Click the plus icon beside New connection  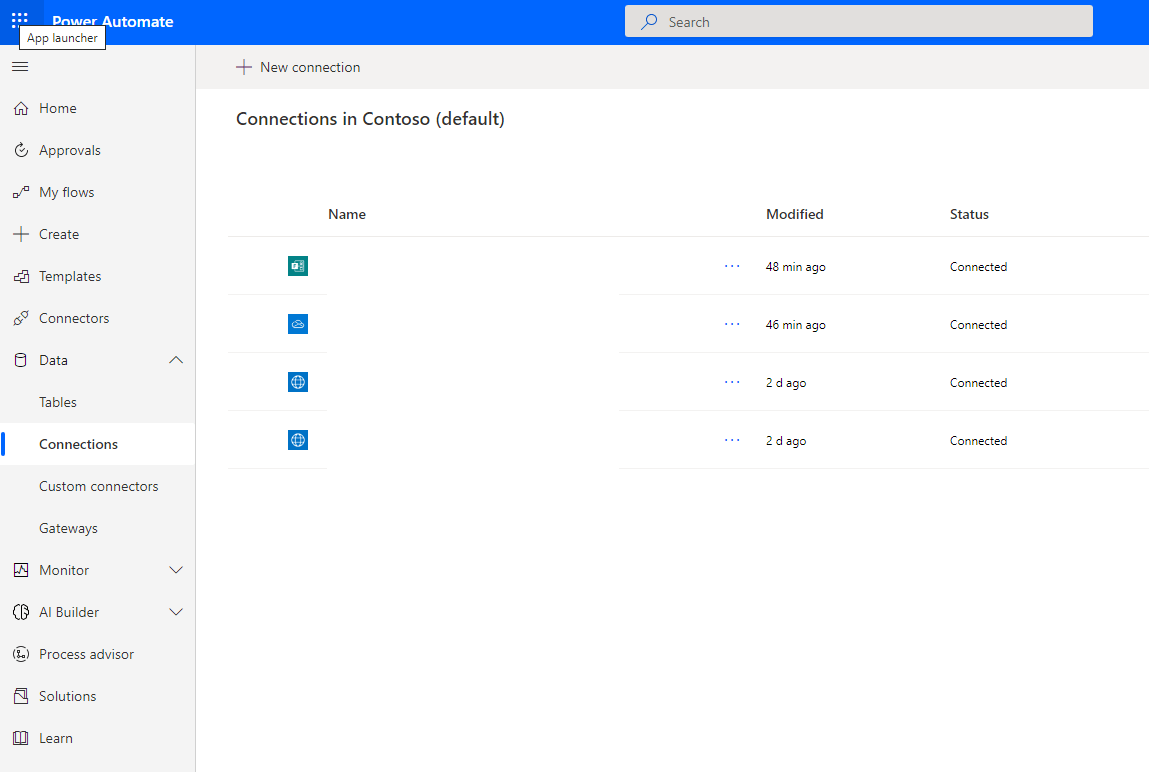click(243, 67)
